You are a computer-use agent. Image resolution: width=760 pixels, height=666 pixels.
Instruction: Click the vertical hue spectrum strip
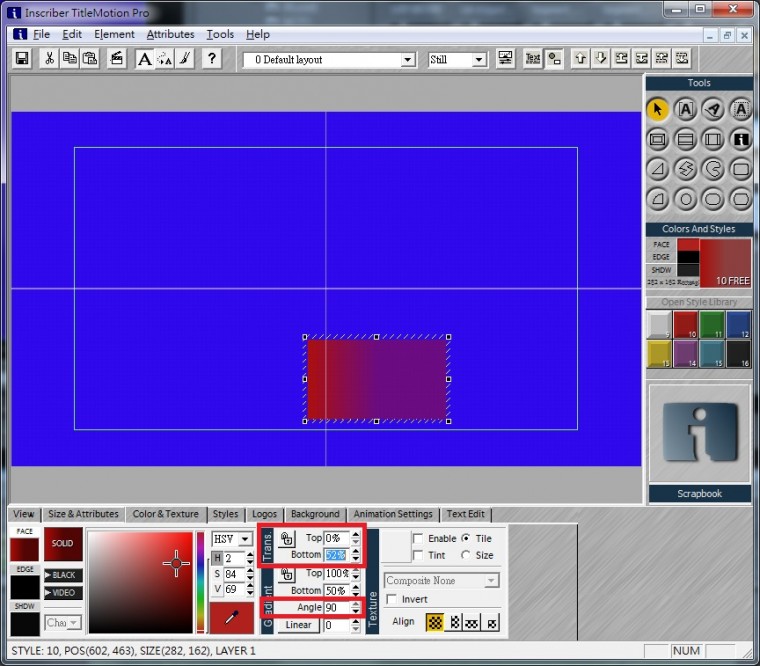pyautogui.click(x=200, y=582)
